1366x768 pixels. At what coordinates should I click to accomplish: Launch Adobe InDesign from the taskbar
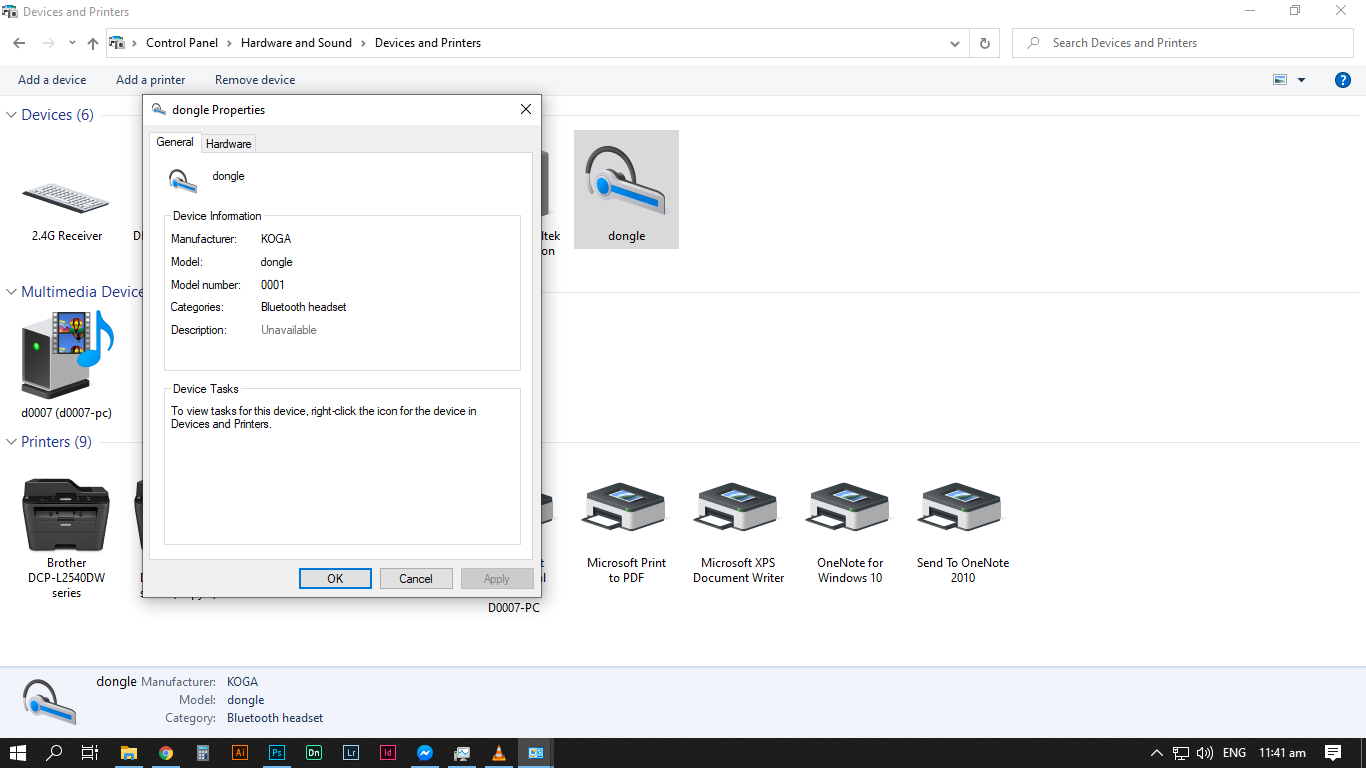coord(388,753)
